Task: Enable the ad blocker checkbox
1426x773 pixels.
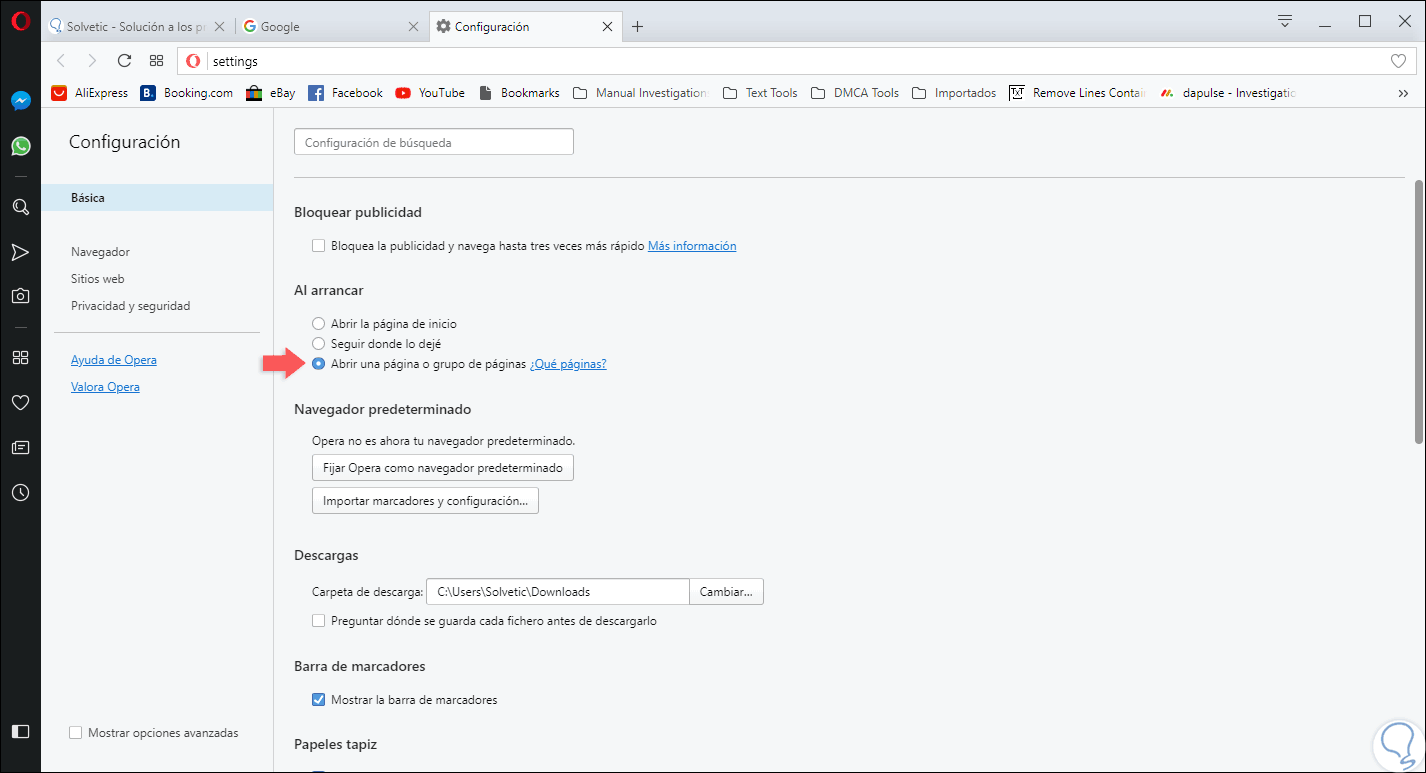Action: (x=319, y=245)
